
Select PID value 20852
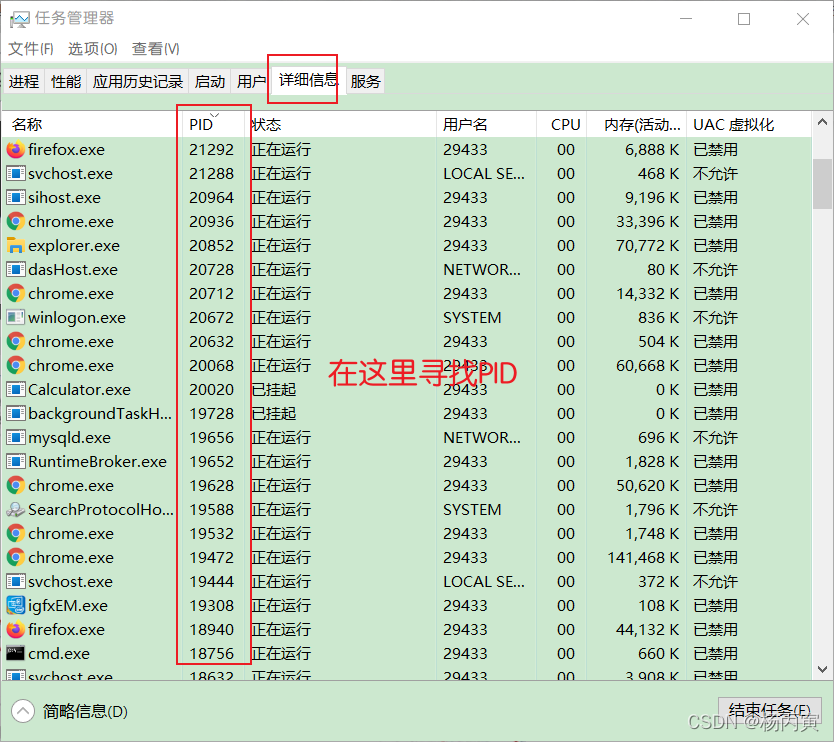(x=211, y=245)
